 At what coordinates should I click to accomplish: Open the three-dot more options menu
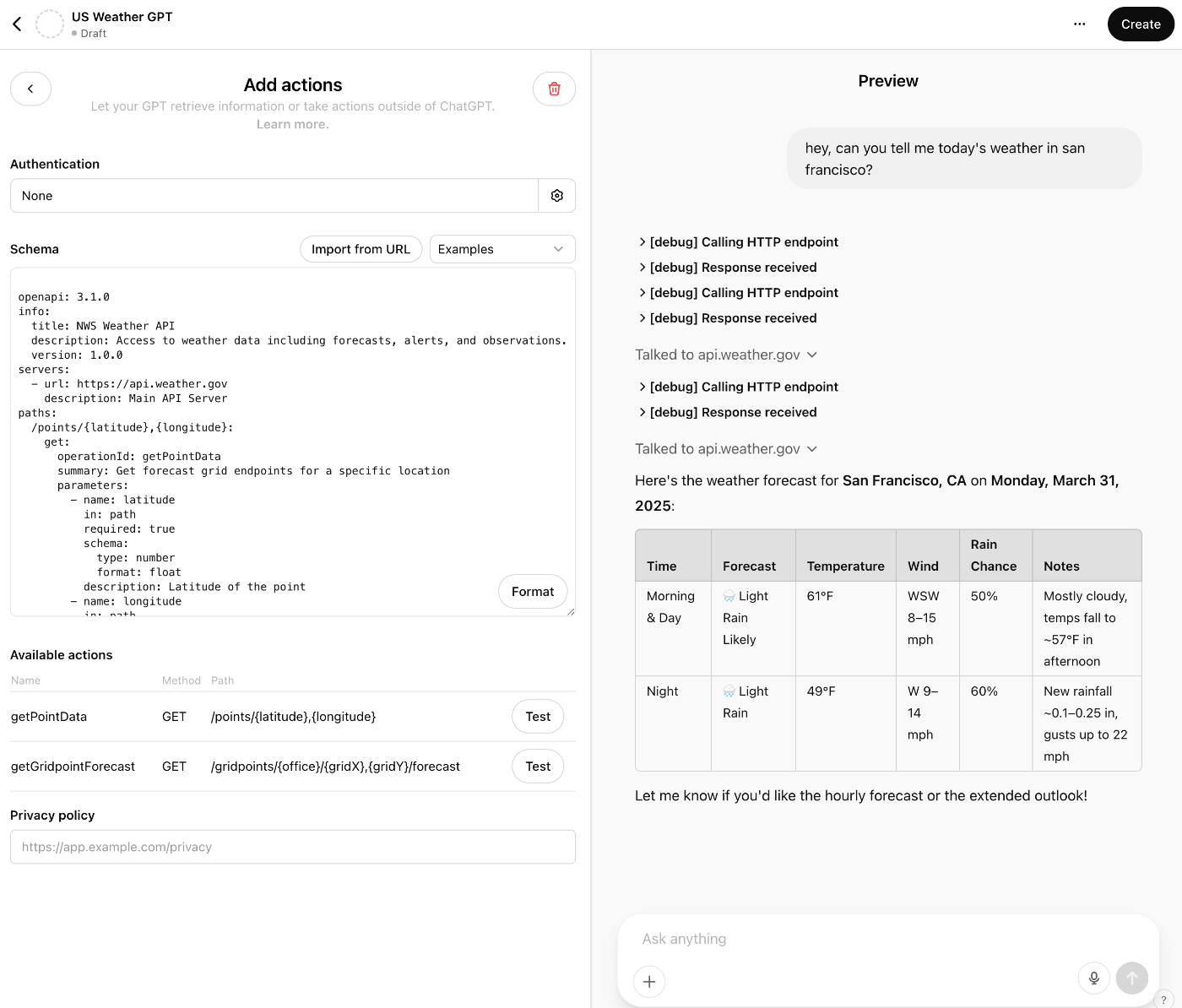coord(1079,24)
